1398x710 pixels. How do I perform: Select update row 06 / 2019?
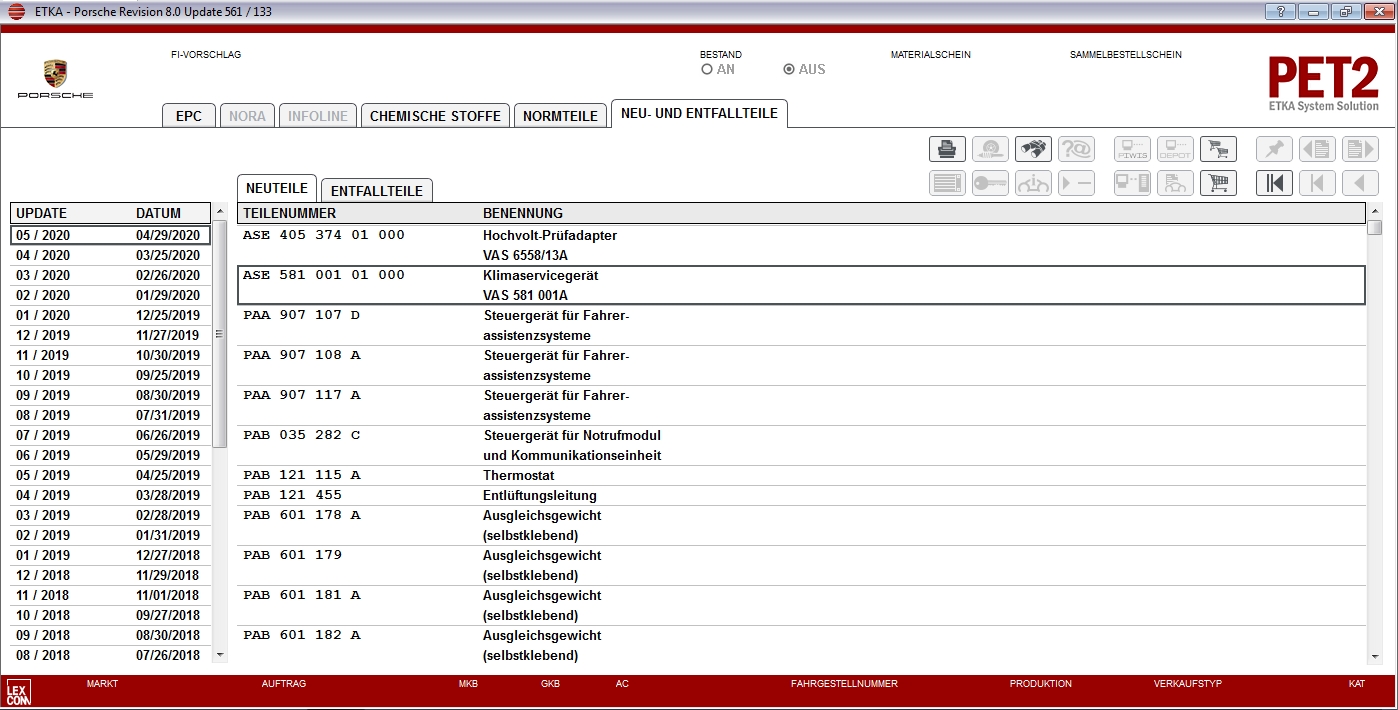coord(111,455)
